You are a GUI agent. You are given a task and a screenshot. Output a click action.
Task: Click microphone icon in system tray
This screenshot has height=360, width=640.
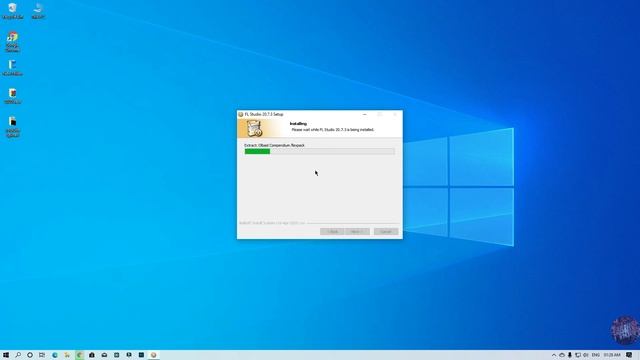click(x=570, y=355)
